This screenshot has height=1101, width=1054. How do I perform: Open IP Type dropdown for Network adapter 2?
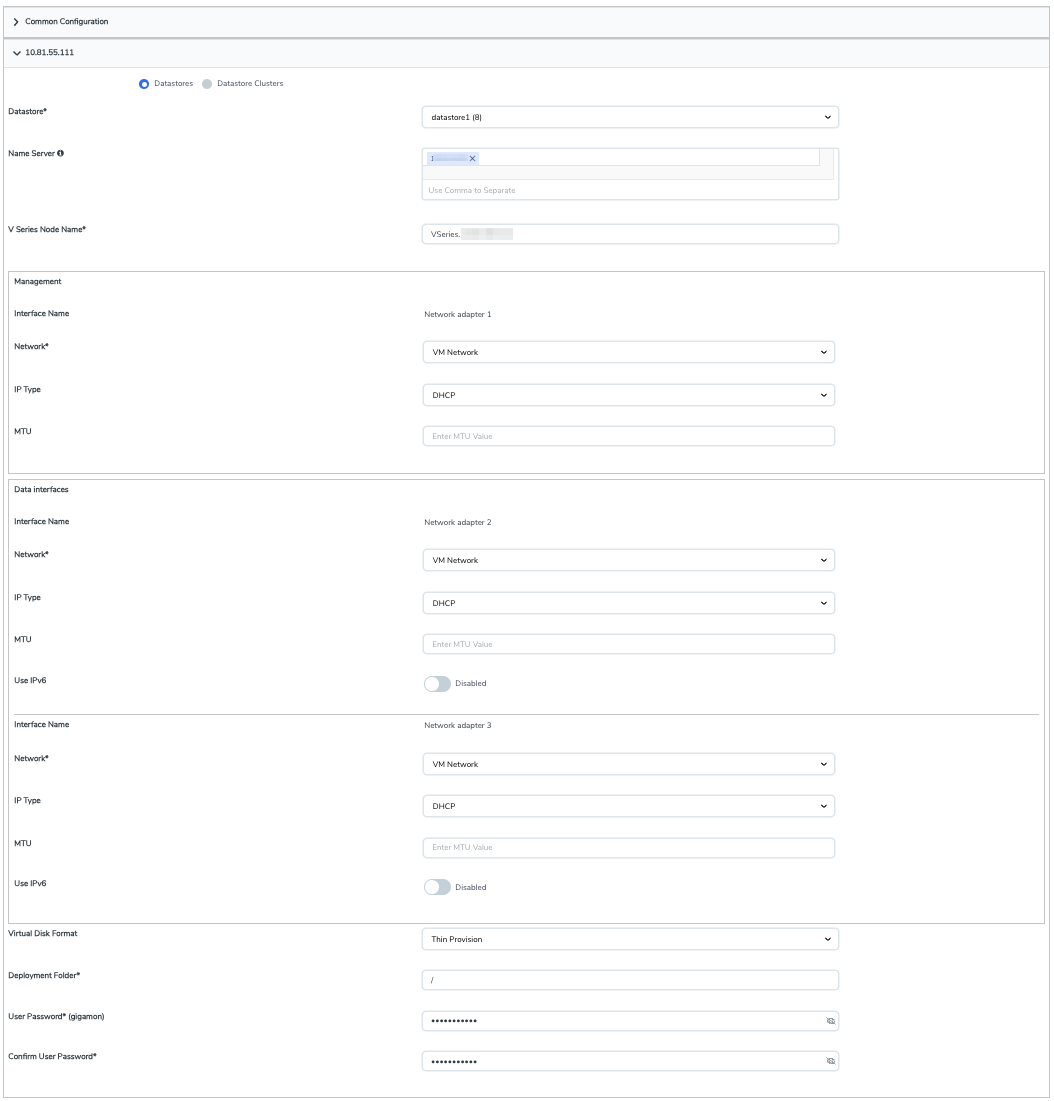pos(628,603)
